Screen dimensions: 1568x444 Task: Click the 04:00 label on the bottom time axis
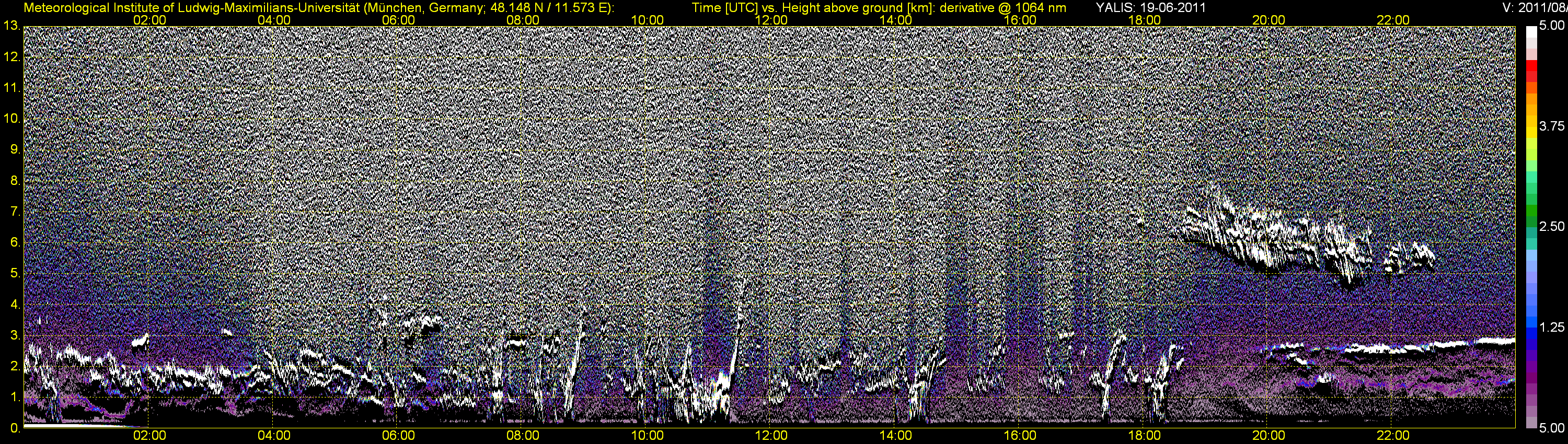pyautogui.click(x=274, y=436)
